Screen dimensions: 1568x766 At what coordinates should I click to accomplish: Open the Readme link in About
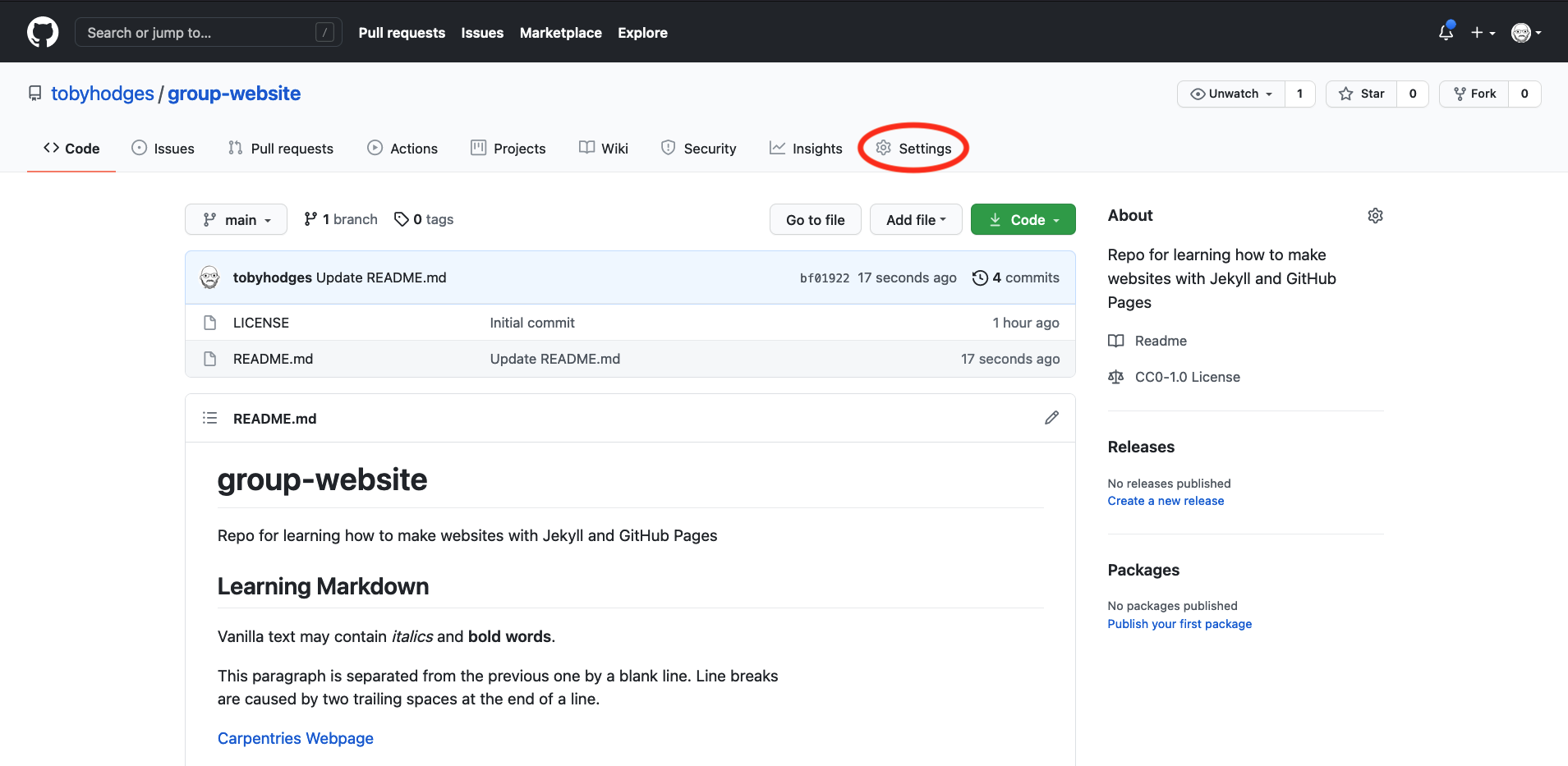pyautogui.click(x=1161, y=341)
